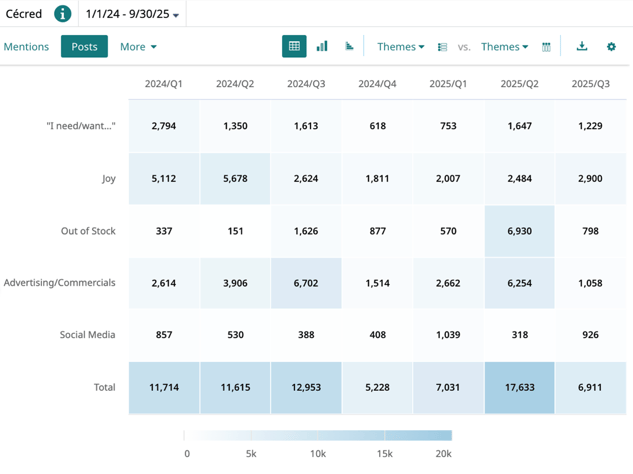
Task: Switch to horizontal bar chart view
Action: pyautogui.click(x=349, y=46)
